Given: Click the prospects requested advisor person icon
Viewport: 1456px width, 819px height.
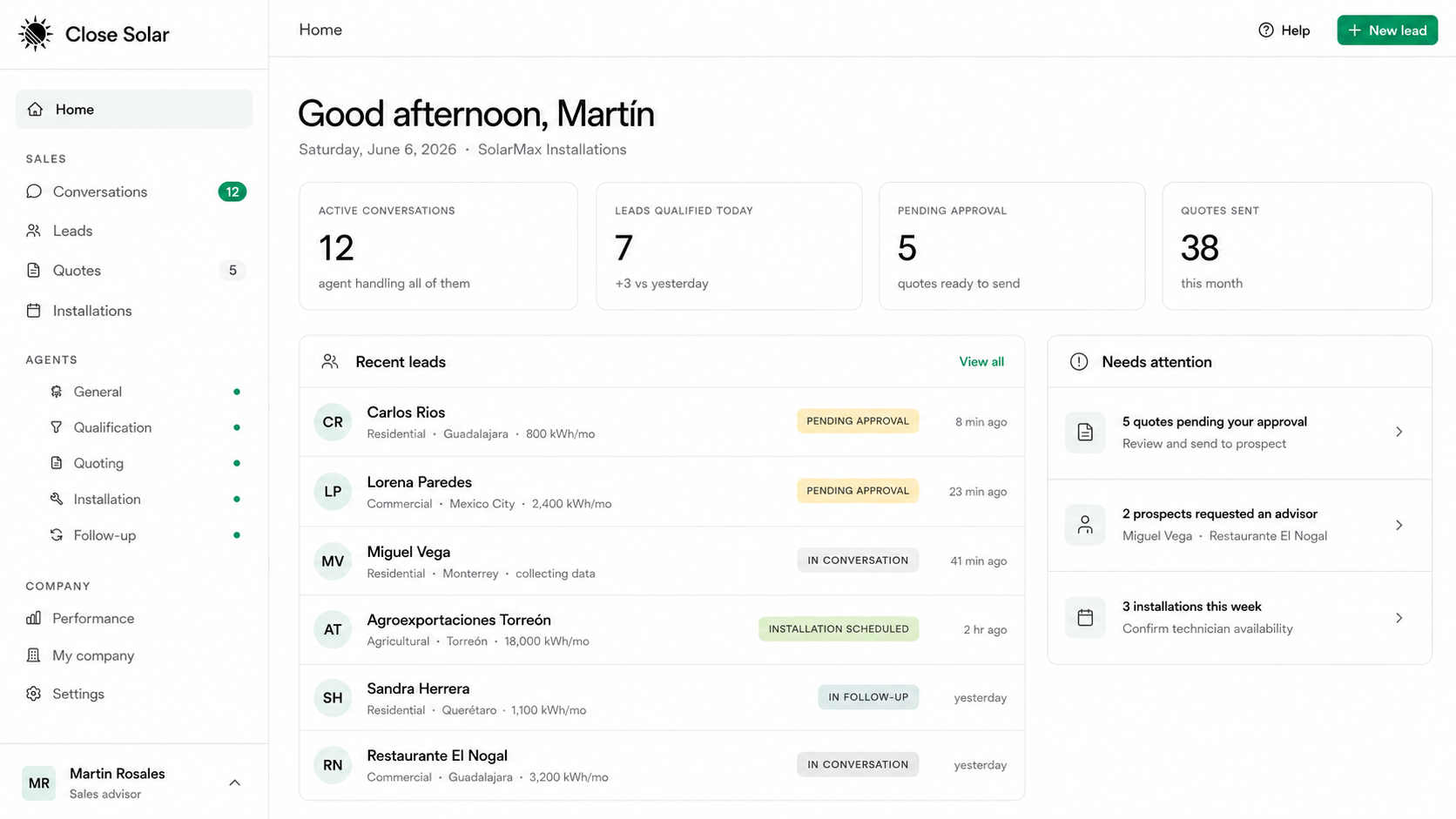Looking at the screenshot, I should coord(1085,525).
